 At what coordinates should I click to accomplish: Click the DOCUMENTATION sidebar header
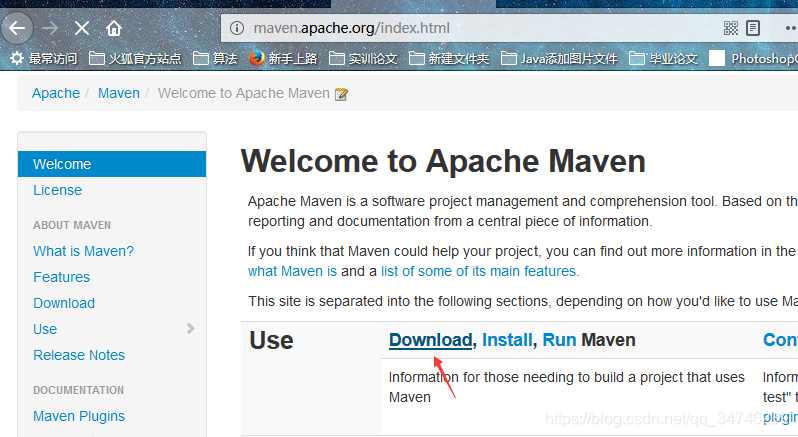tap(78, 390)
